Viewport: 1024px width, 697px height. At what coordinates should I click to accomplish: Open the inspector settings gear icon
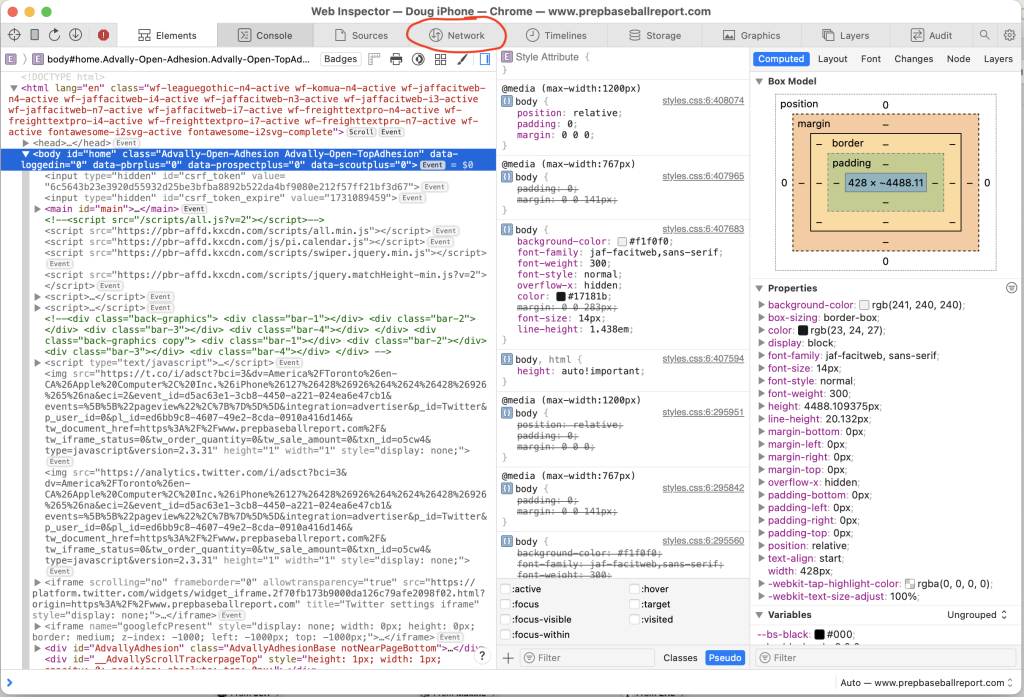1010,35
